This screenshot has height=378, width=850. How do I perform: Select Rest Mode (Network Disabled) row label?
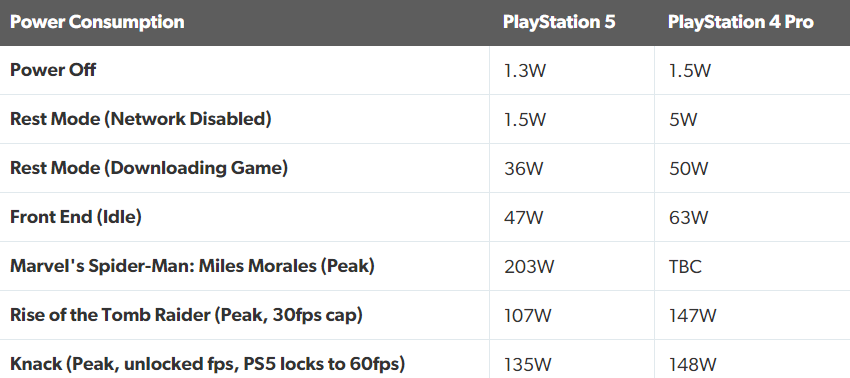[x=140, y=119]
